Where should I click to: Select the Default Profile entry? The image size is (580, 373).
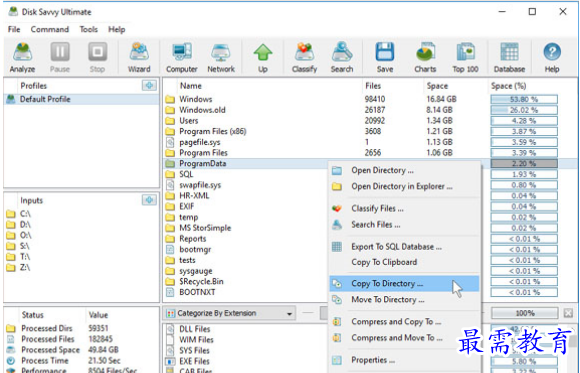[81, 99]
